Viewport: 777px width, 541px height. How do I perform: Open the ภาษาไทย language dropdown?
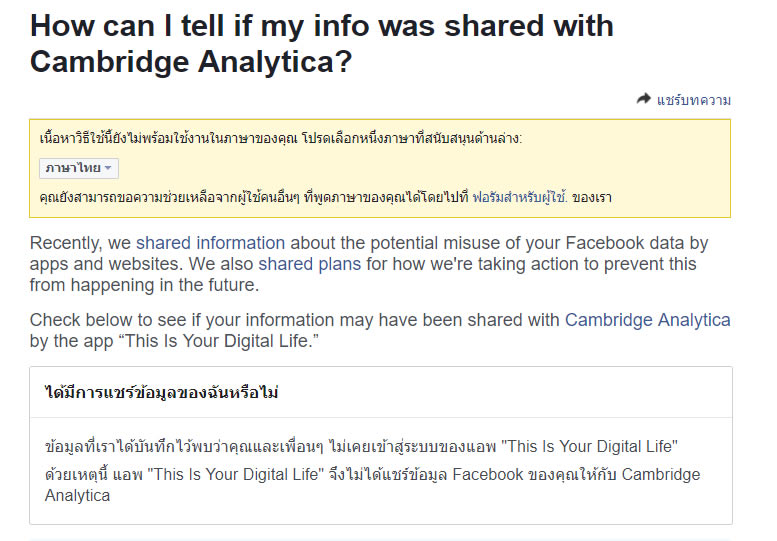pyautogui.click(x=78, y=168)
